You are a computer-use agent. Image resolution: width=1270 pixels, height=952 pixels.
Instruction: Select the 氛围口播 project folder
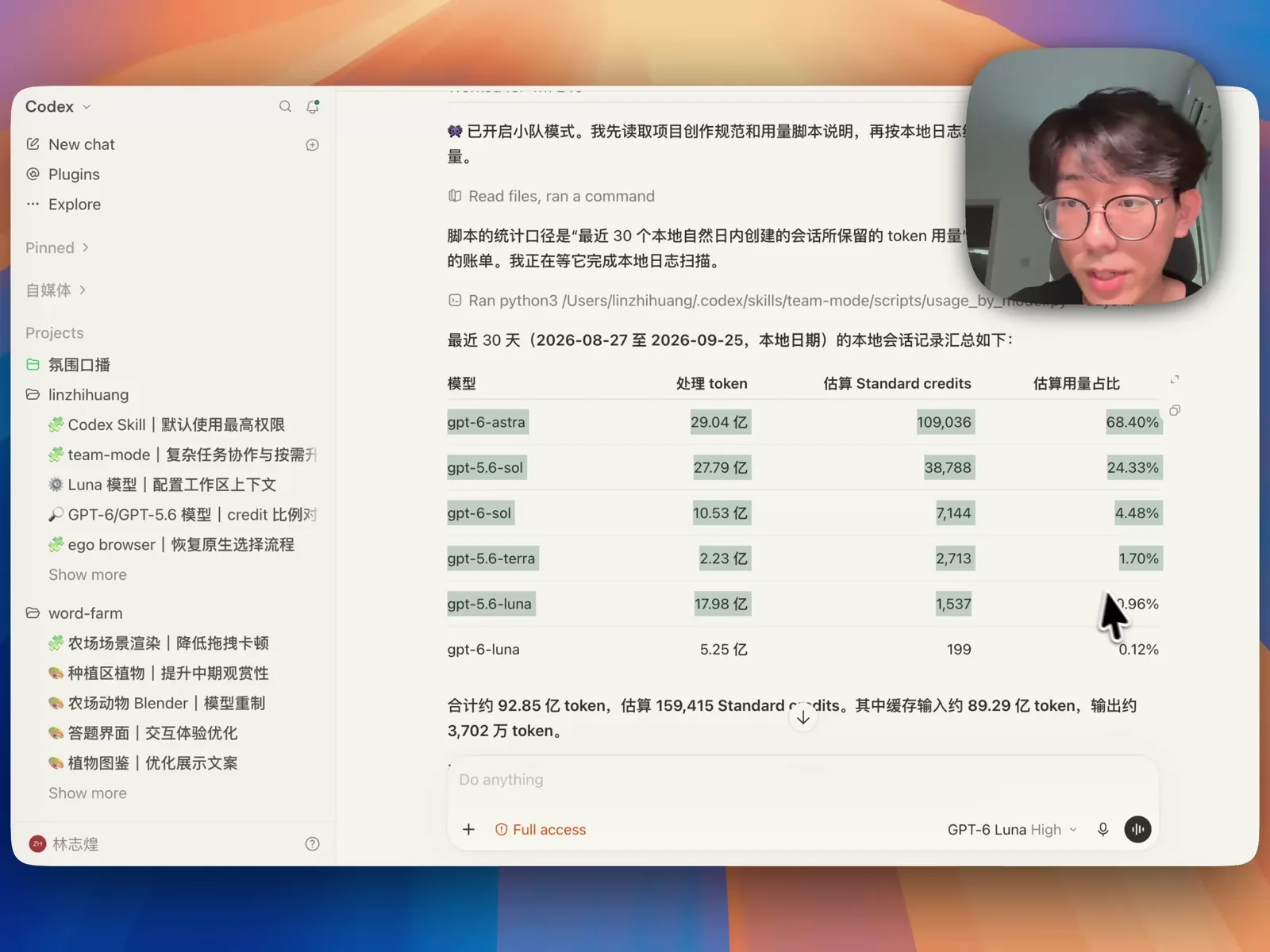(68, 364)
